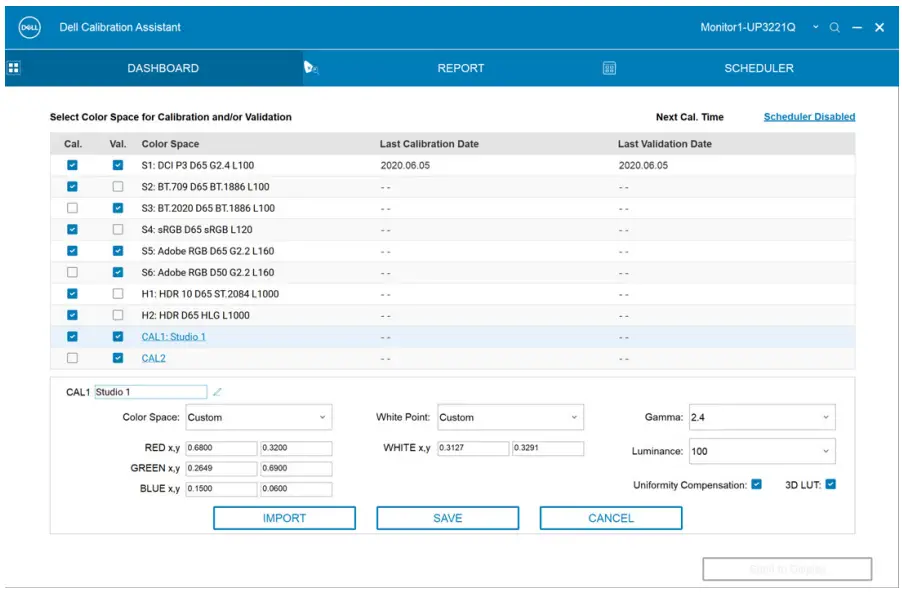This screenshot has height=592, width=902.
Task: Open the Color Space dropdown
Action: [x=257, y=417]
